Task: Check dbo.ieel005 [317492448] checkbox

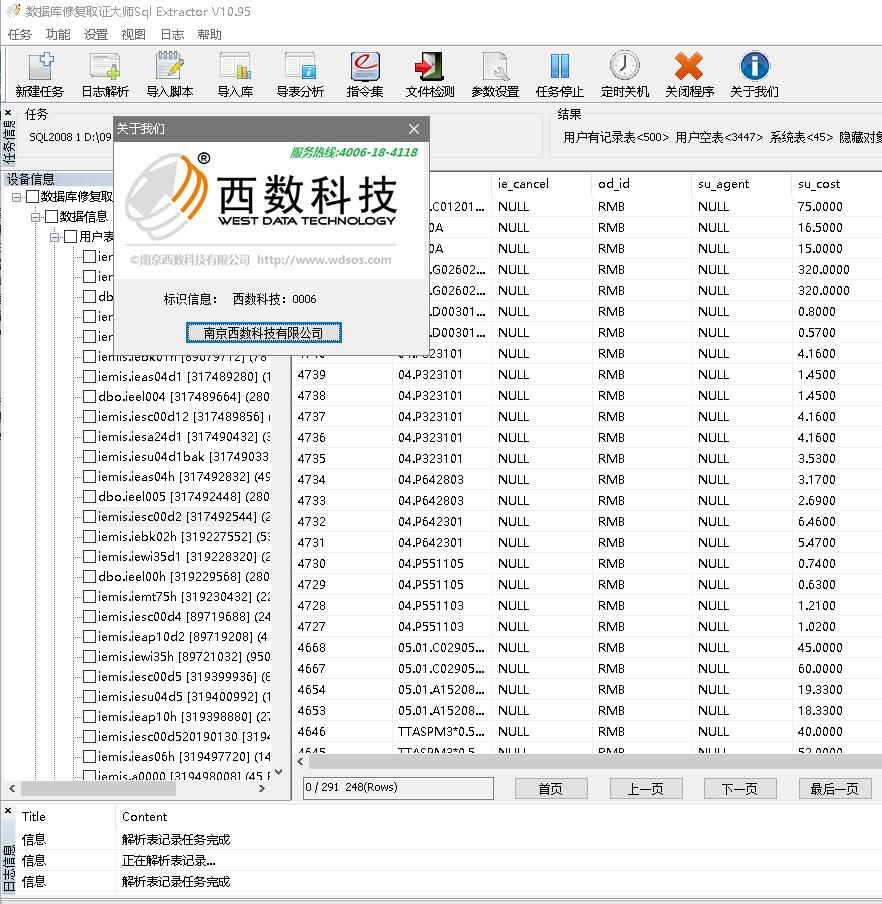Action: (x=89, y=496)
